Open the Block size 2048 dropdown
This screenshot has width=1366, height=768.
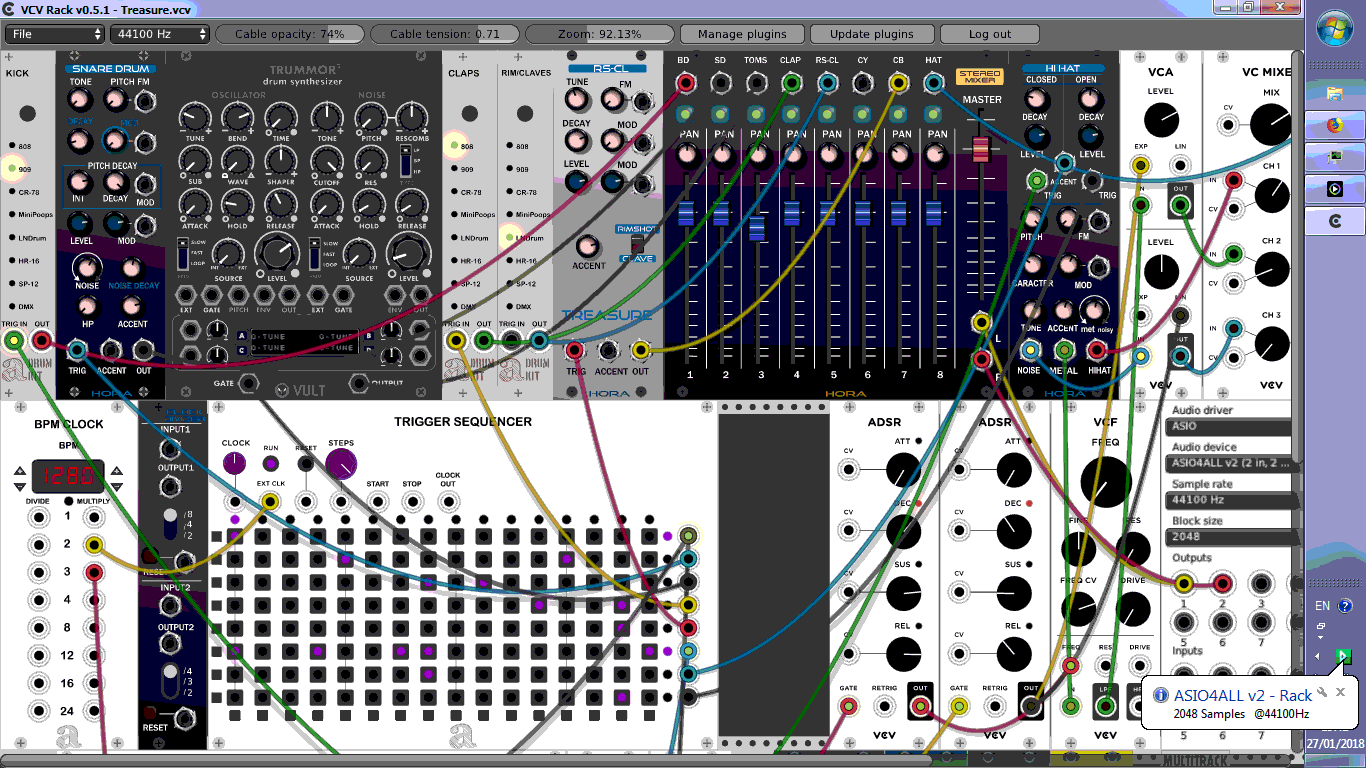point(1232,536)
